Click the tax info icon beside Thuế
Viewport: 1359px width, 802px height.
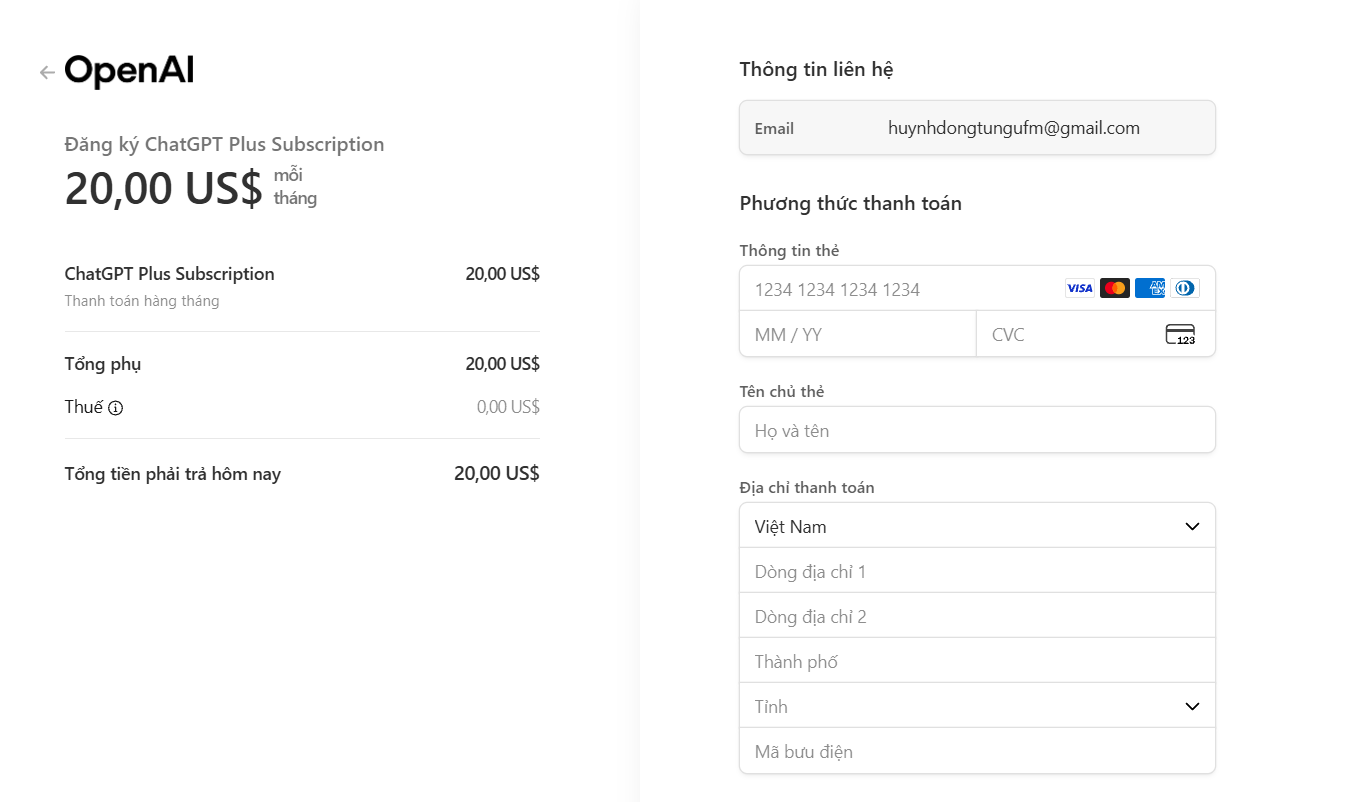tap(115, 408)
